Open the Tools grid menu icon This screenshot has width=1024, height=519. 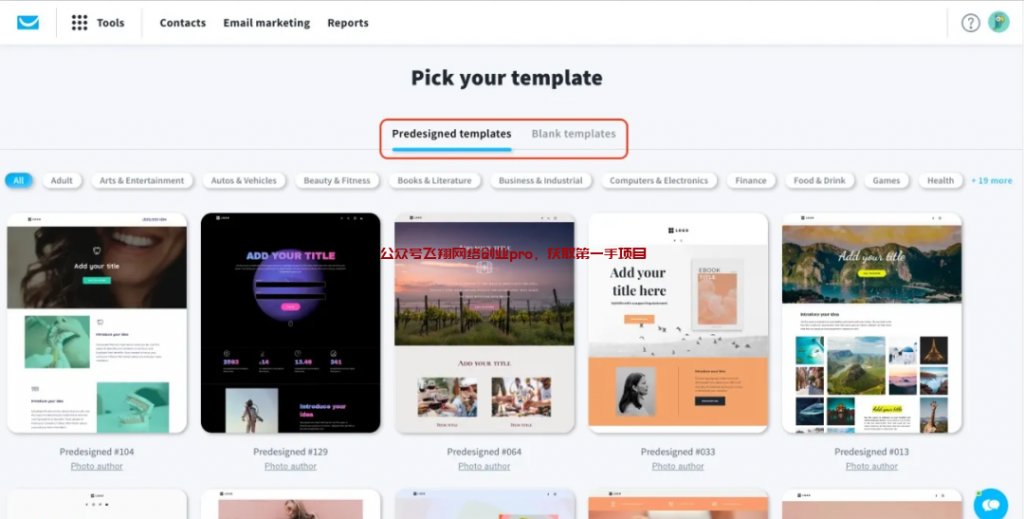click(x=79, y=23)
